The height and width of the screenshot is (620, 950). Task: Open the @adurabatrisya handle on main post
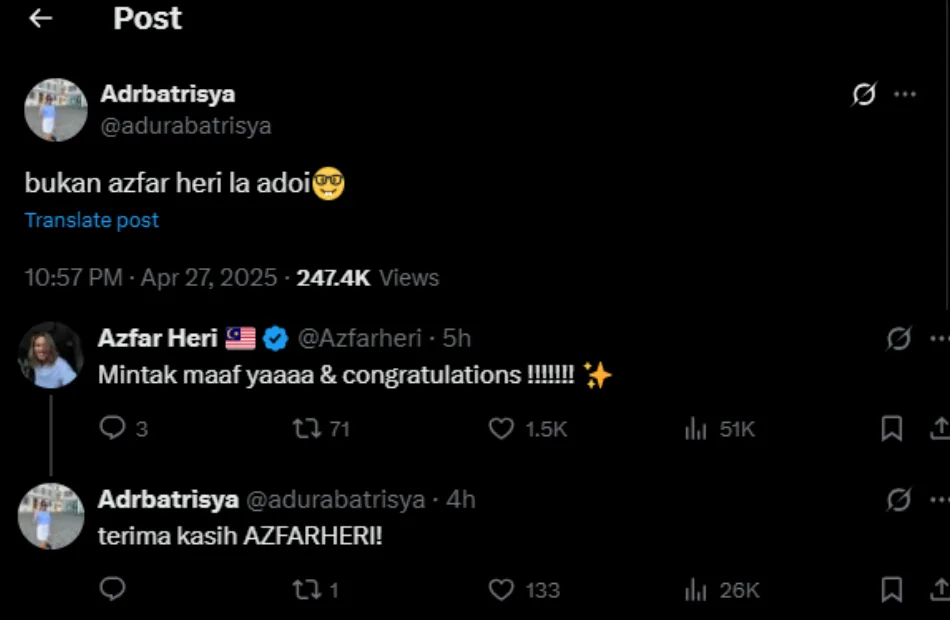click(x=186, y=126)
